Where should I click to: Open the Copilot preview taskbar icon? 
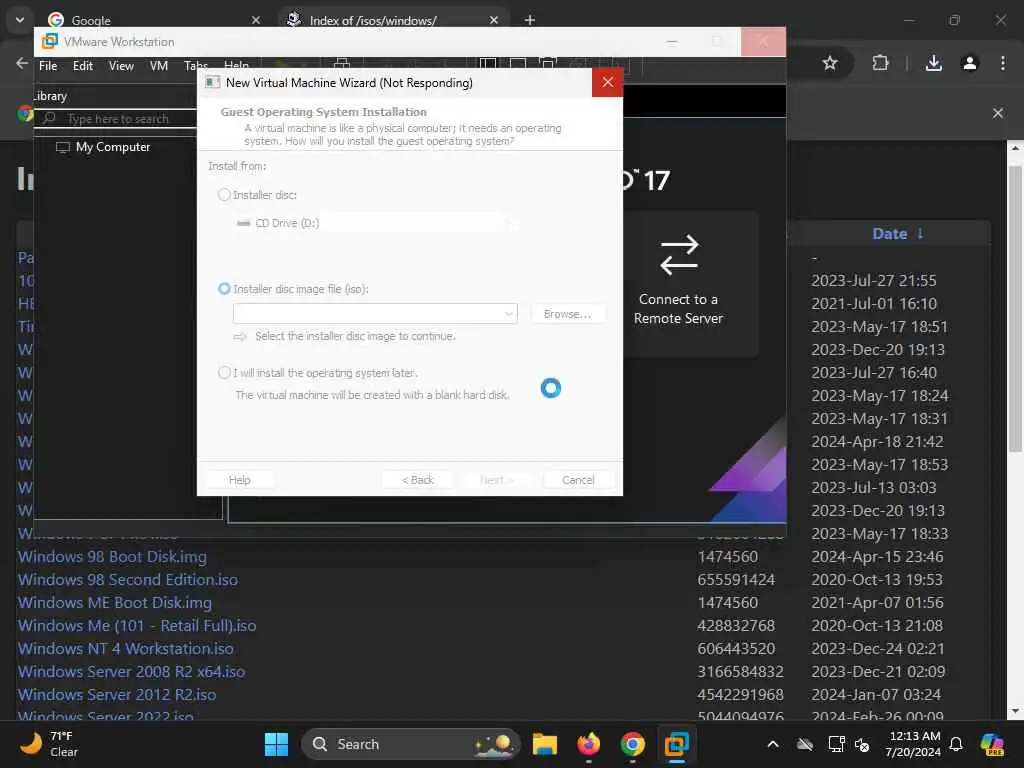[992, 744]
